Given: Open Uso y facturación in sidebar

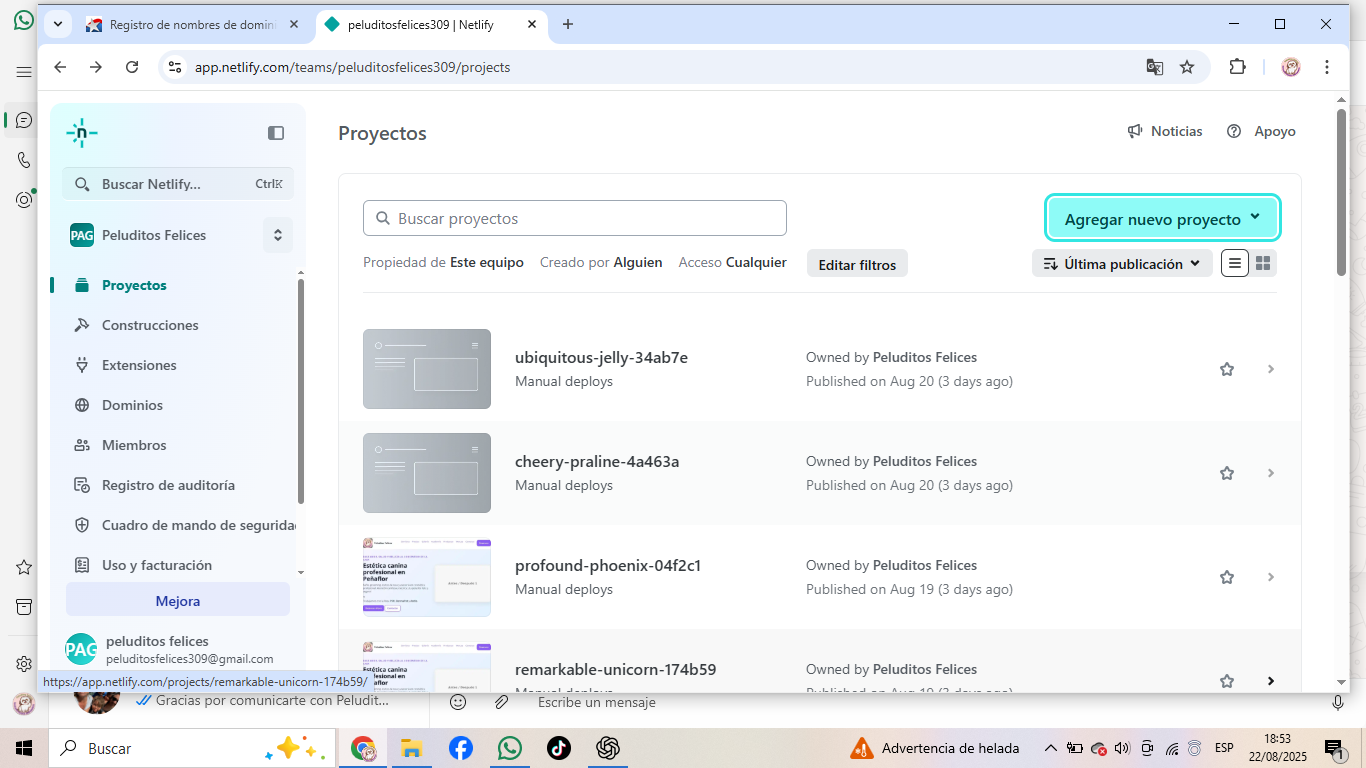Looking at the screenshot, I should (x=156, y=565).
